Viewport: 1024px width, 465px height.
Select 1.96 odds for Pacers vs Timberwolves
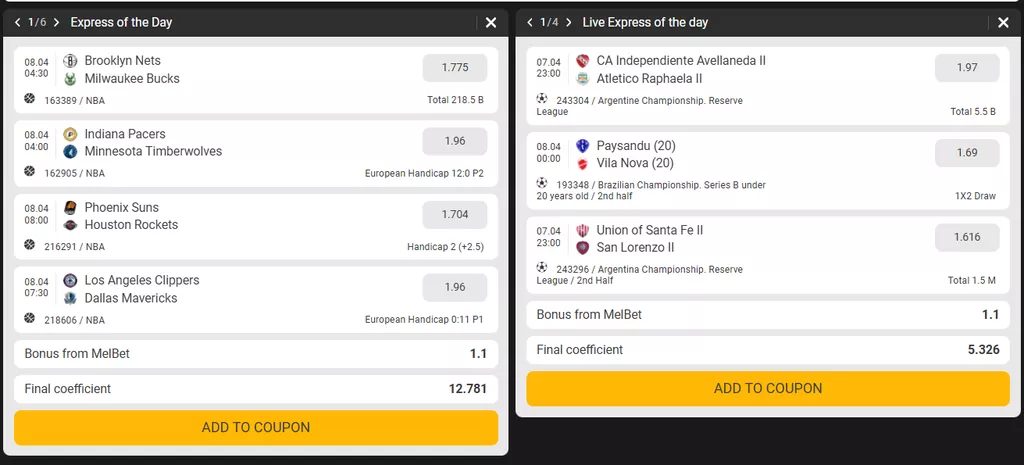pyautogui.click(x=455, y=141)
